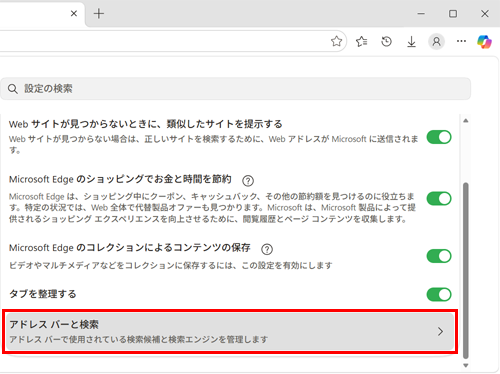Screen dimensions: 500x374
Task: Open the profile account icon
Action: pos(436,42)
